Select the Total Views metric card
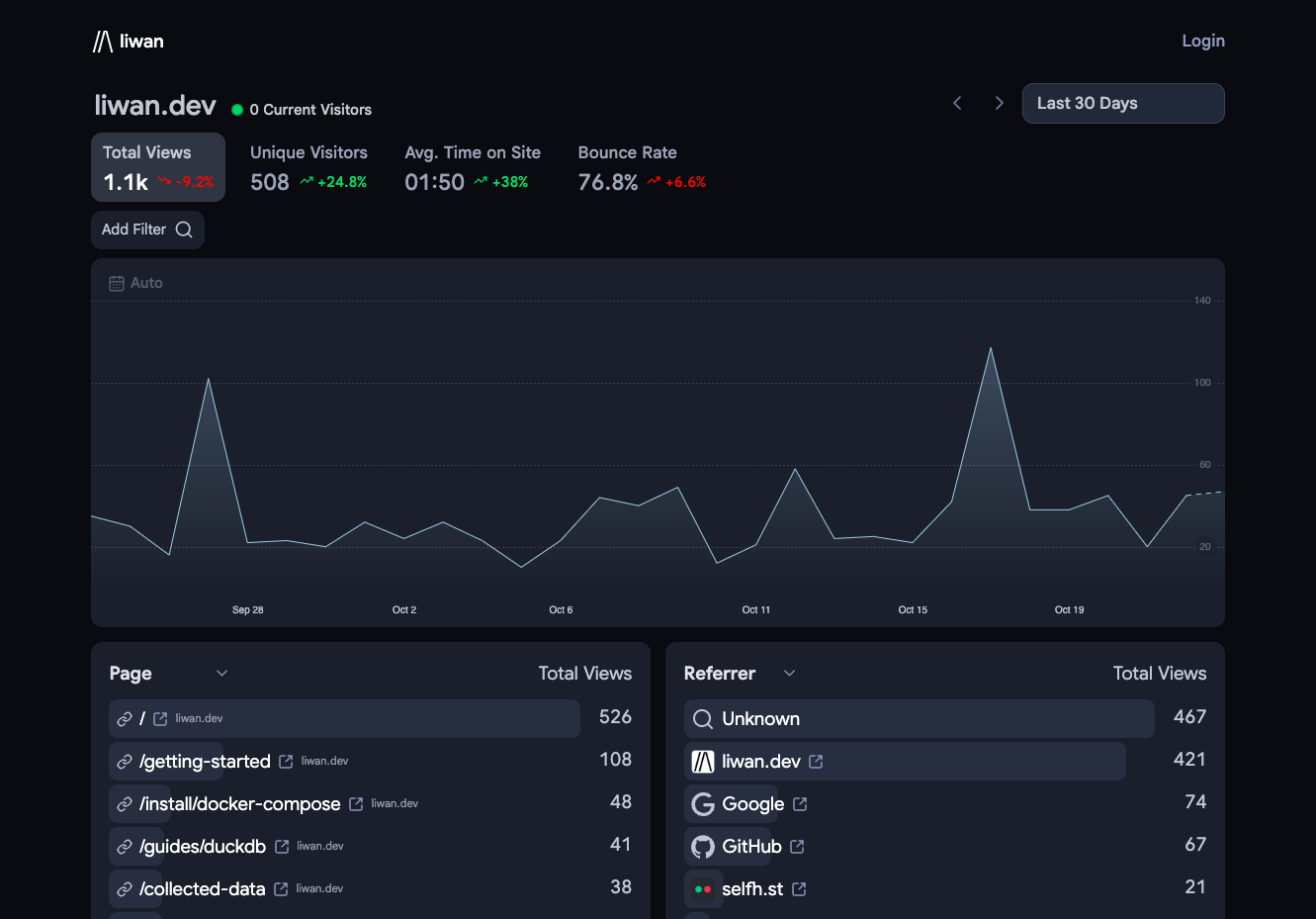 (158, 167)
